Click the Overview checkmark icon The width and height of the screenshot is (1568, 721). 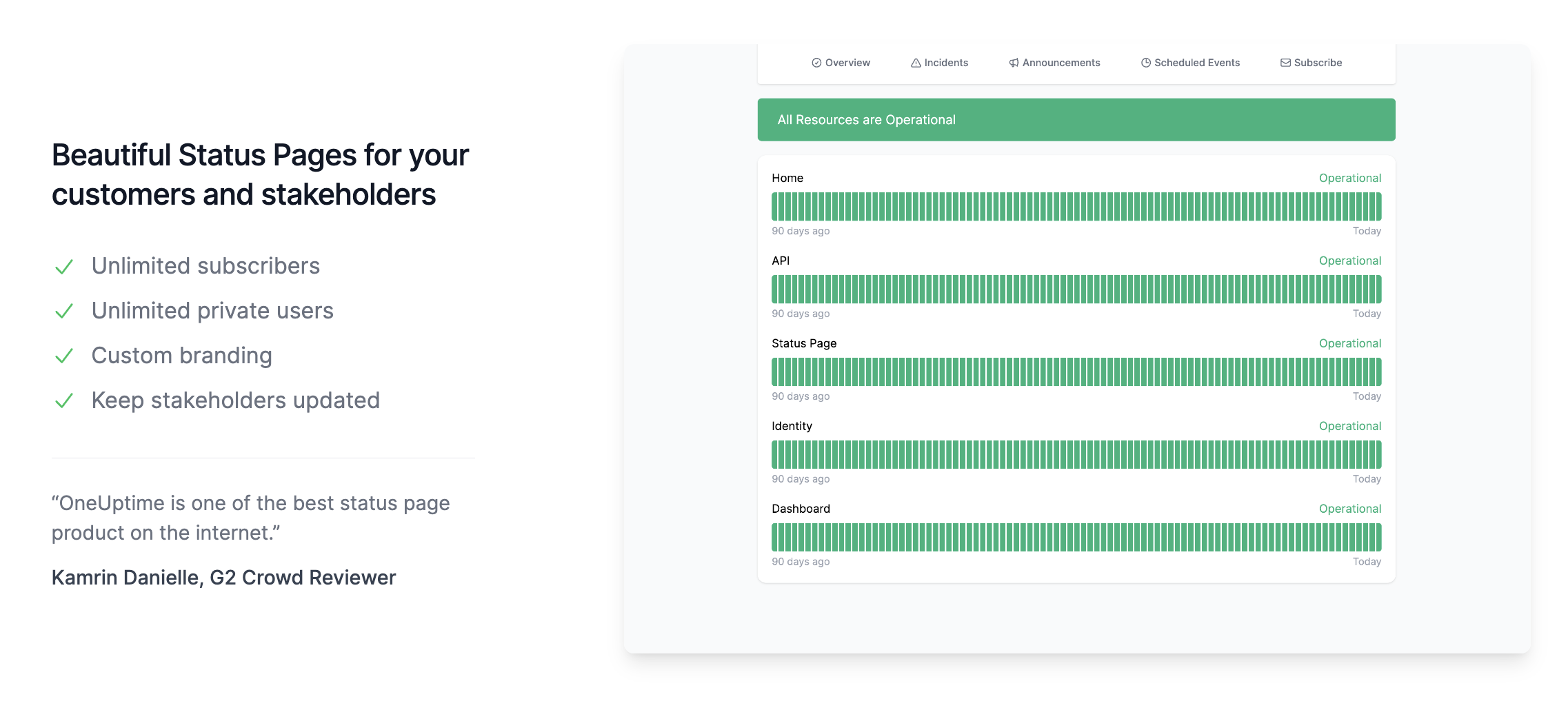(x=815, y=63)
